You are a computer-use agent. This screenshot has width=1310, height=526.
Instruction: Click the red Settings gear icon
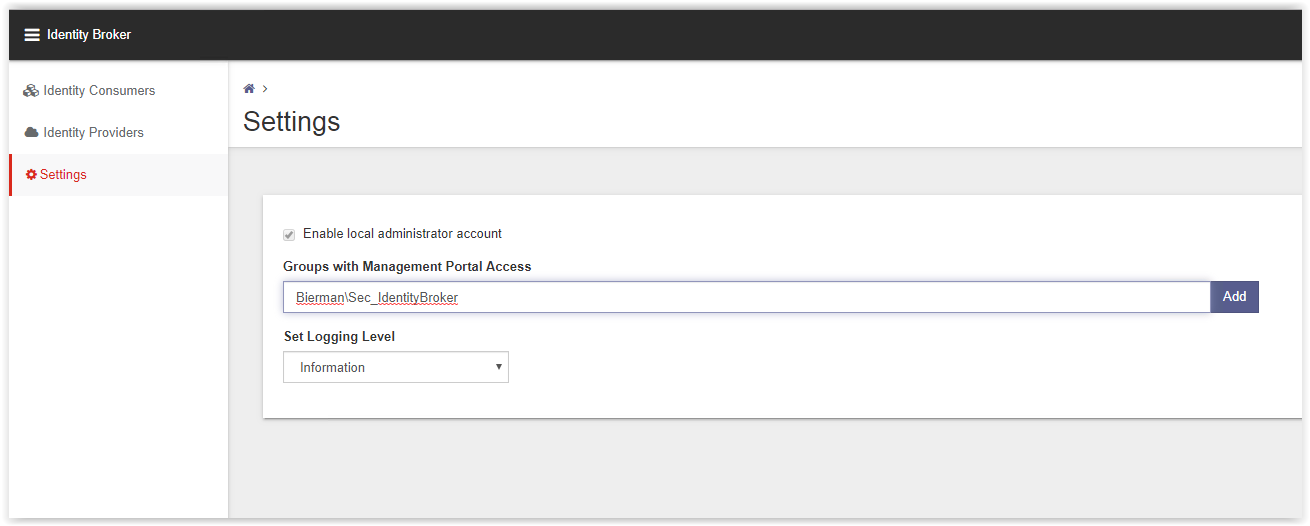click(x=31, y=174)
